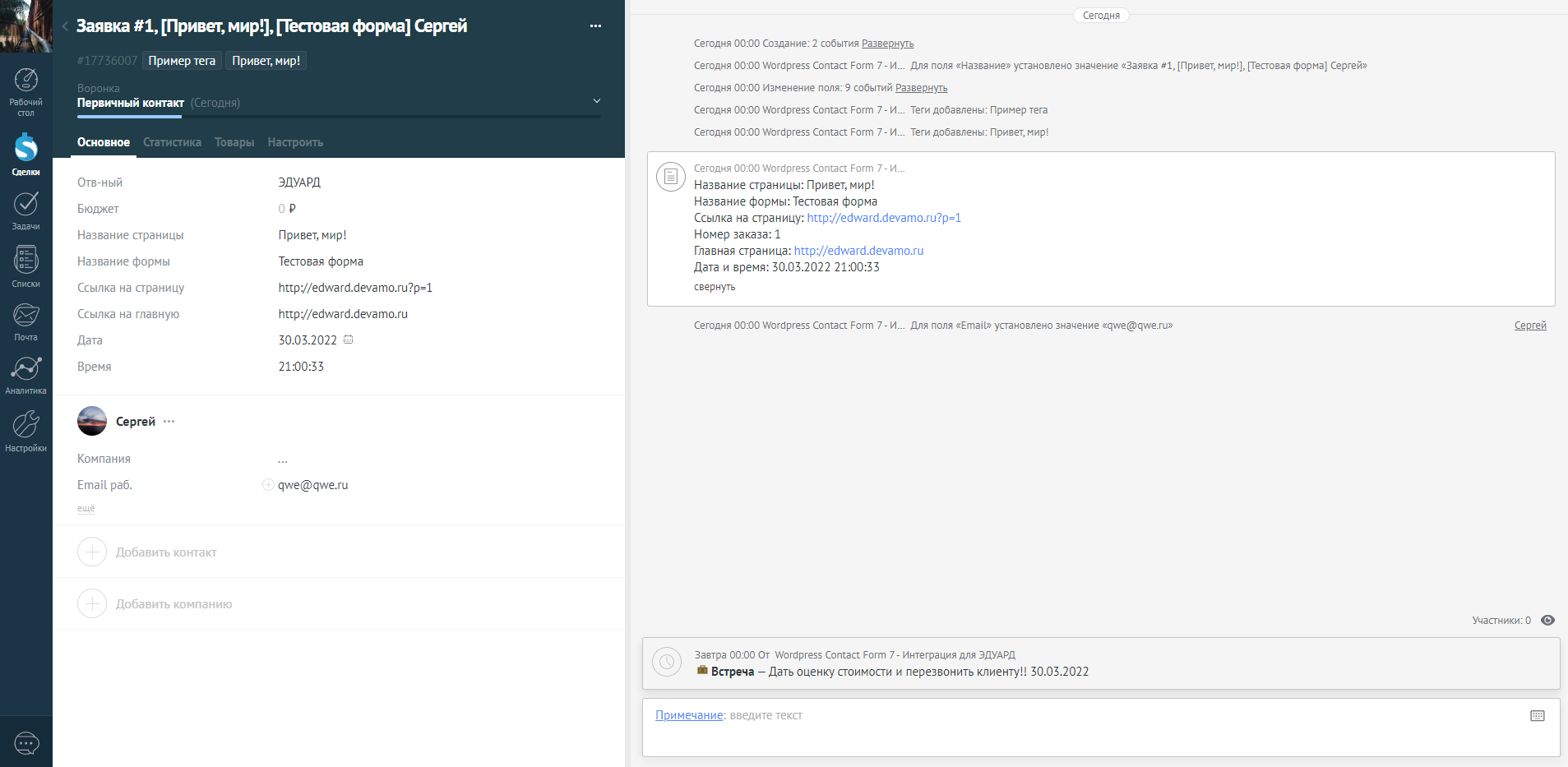Click the keyboard icon in note field
1568x767 pixels.
tap(1537, 716)
